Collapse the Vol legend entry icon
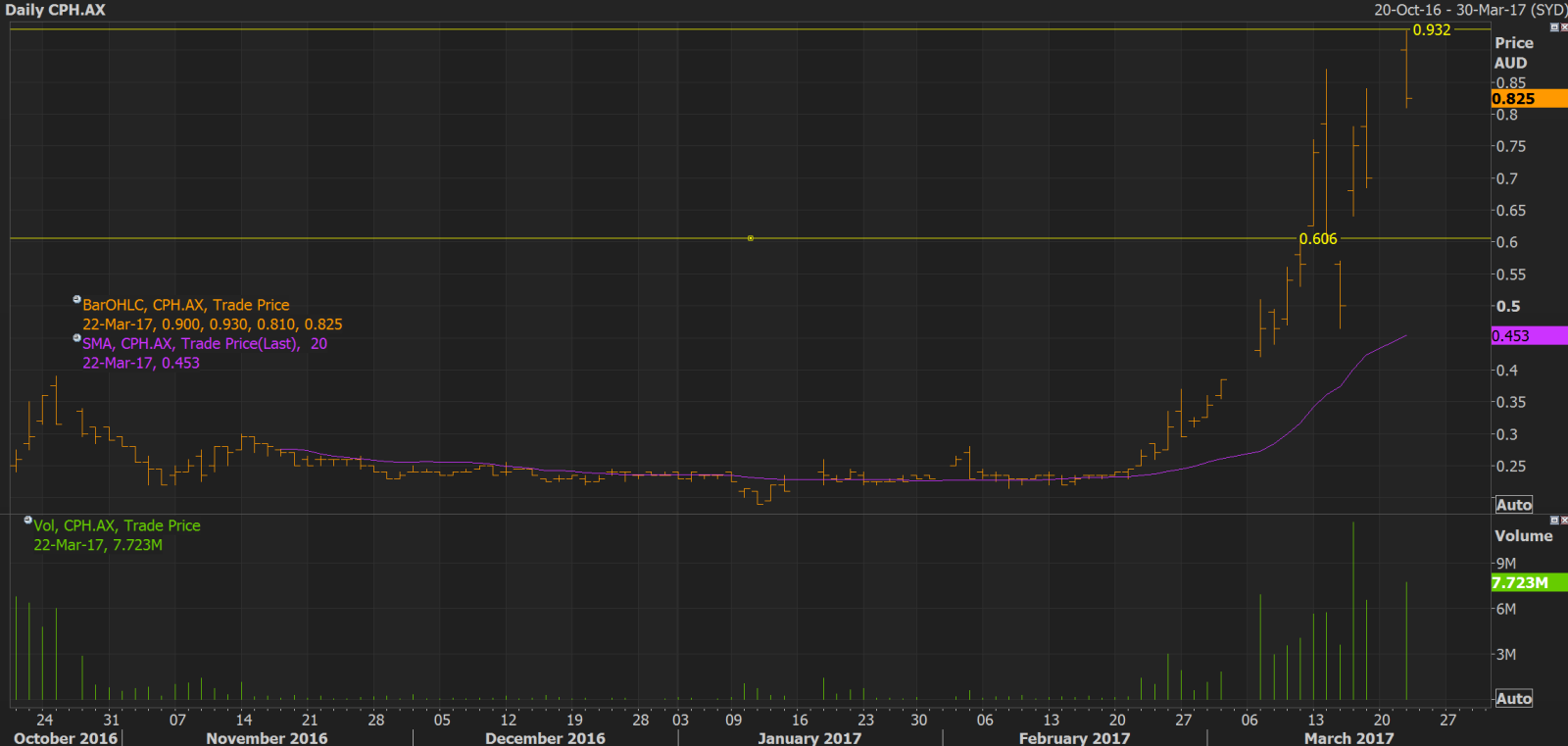This screenshot has width=1568, height=746. tap(27, 520)
